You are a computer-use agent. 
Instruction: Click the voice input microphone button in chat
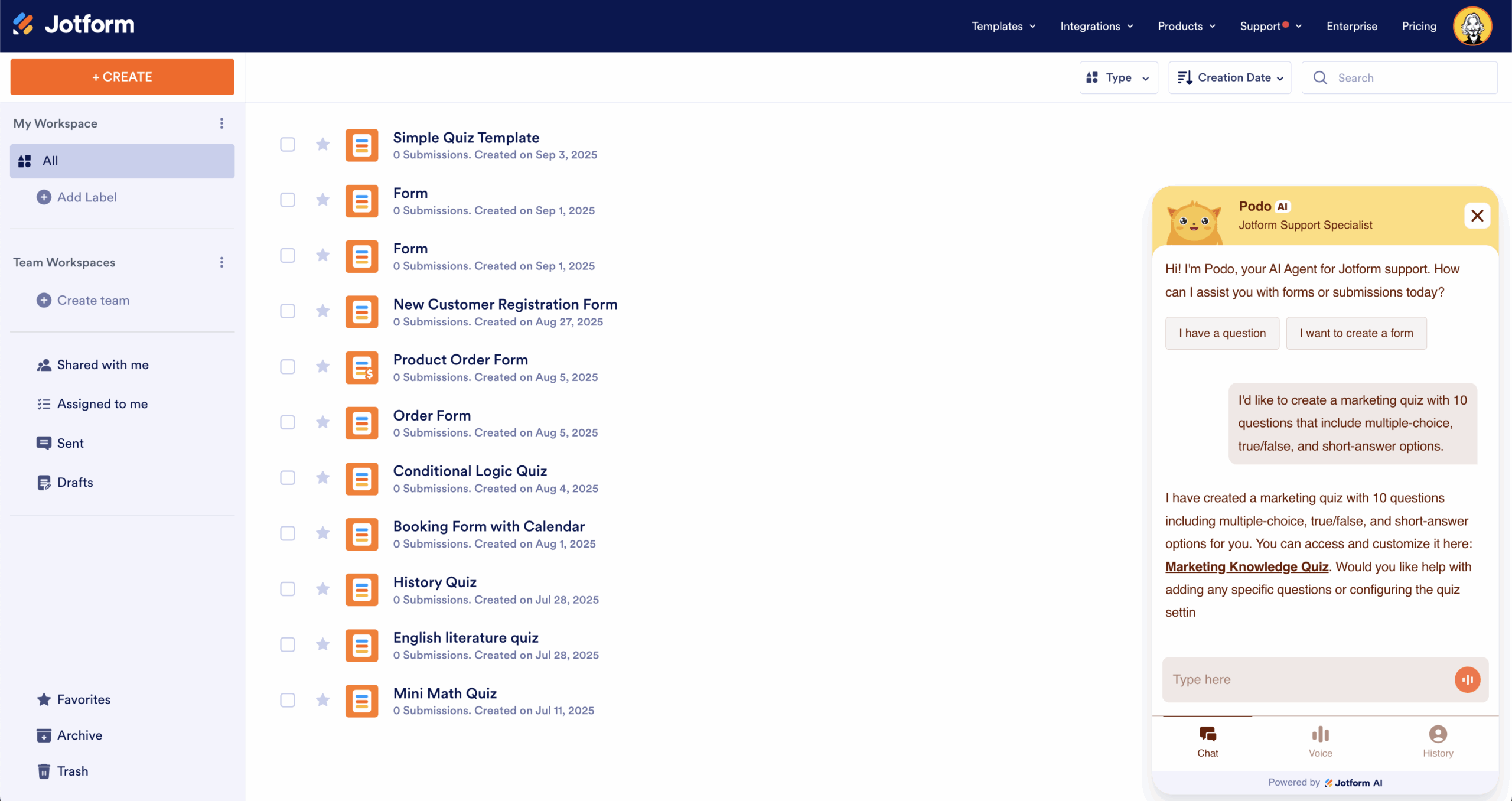point(1467,679)
